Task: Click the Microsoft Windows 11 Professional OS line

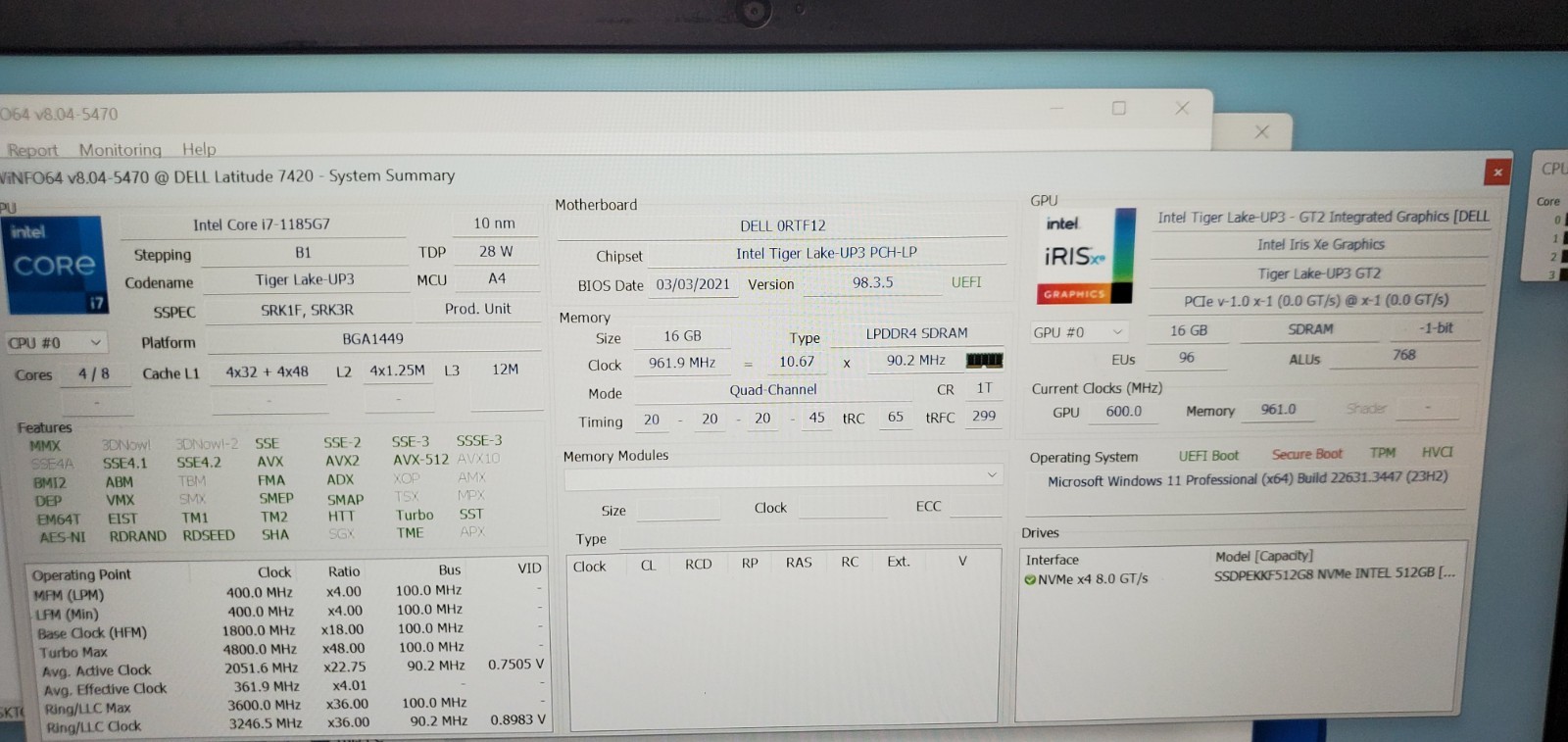Action: [1247, 479]
